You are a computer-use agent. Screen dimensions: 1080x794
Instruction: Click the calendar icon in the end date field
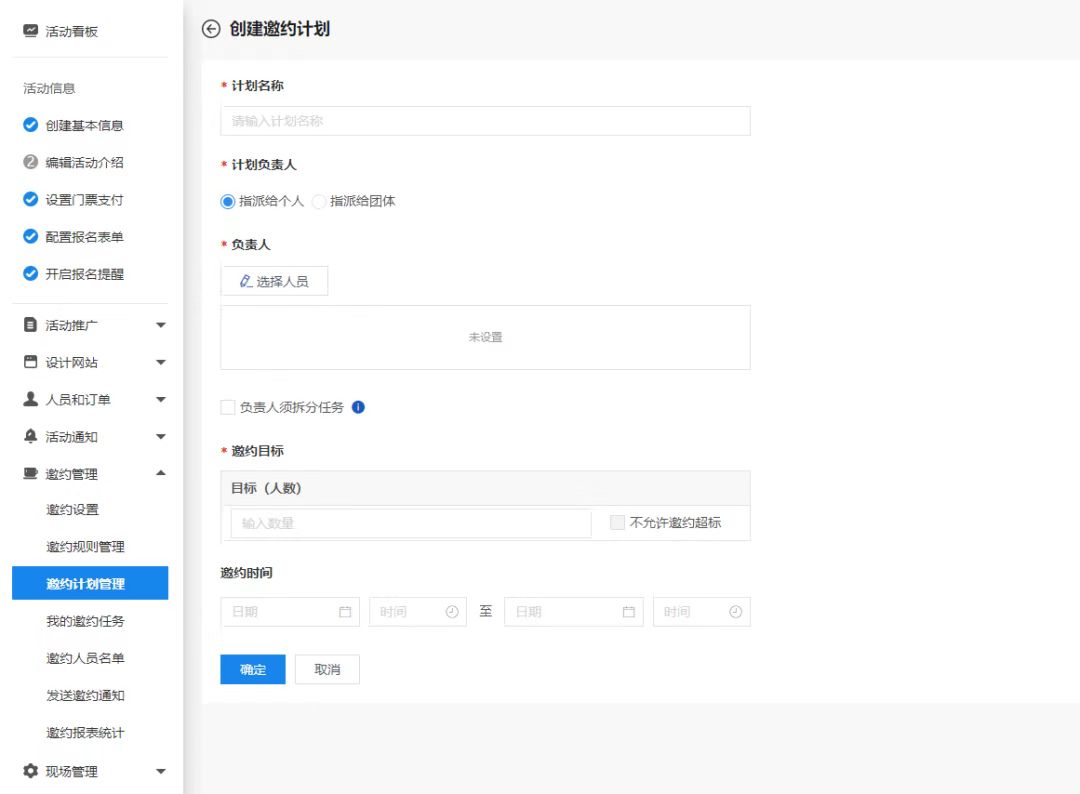(629, 612)
